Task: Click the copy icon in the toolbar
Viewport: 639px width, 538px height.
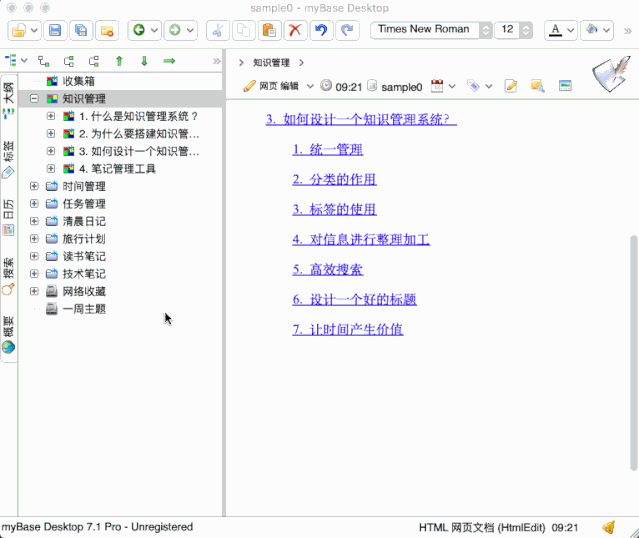Action: (x=243, y=30)
